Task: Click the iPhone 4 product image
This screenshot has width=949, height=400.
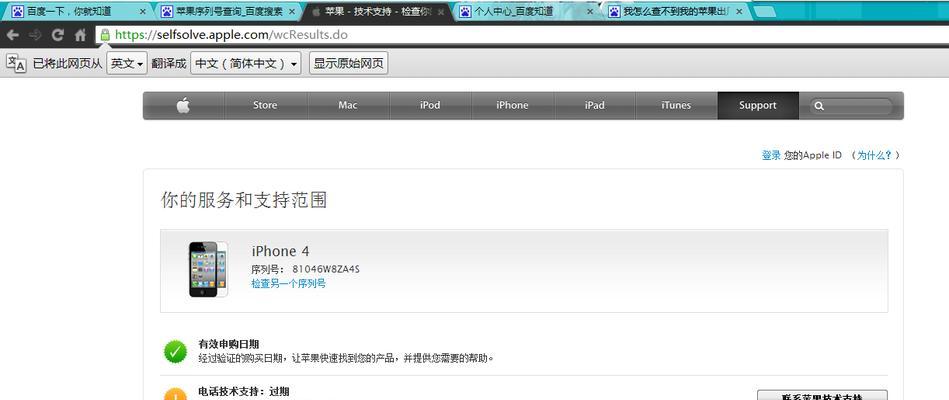Action: coord(208,269)
